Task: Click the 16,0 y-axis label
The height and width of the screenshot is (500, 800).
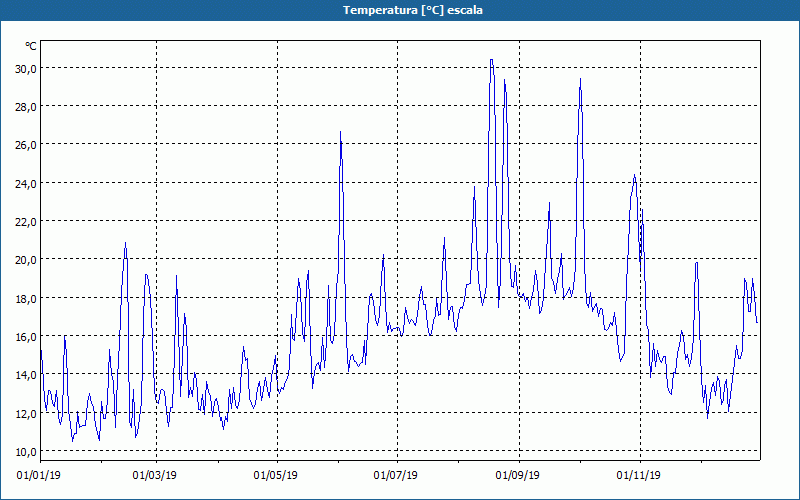Action: point(26,337)
